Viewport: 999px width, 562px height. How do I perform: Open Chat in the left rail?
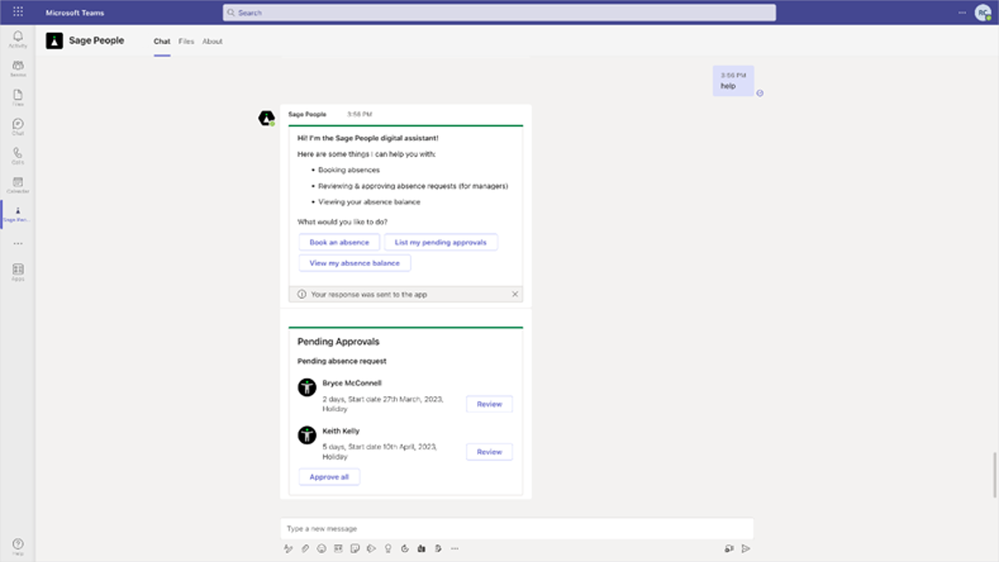pyautogui.click(x=18, y=127)
